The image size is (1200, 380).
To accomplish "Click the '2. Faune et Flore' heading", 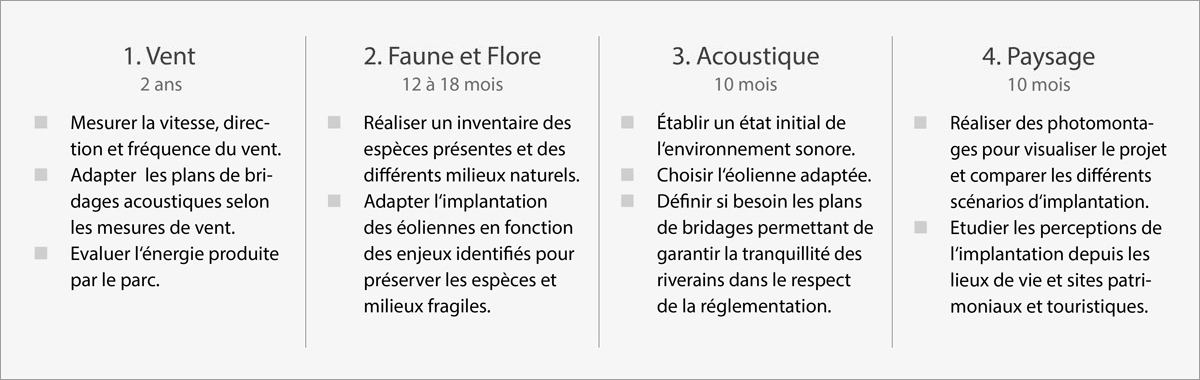I will (452, 56).
